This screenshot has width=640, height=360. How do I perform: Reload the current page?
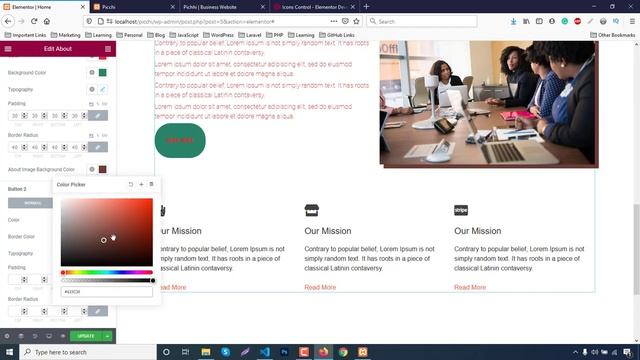(x=34, y=21)
